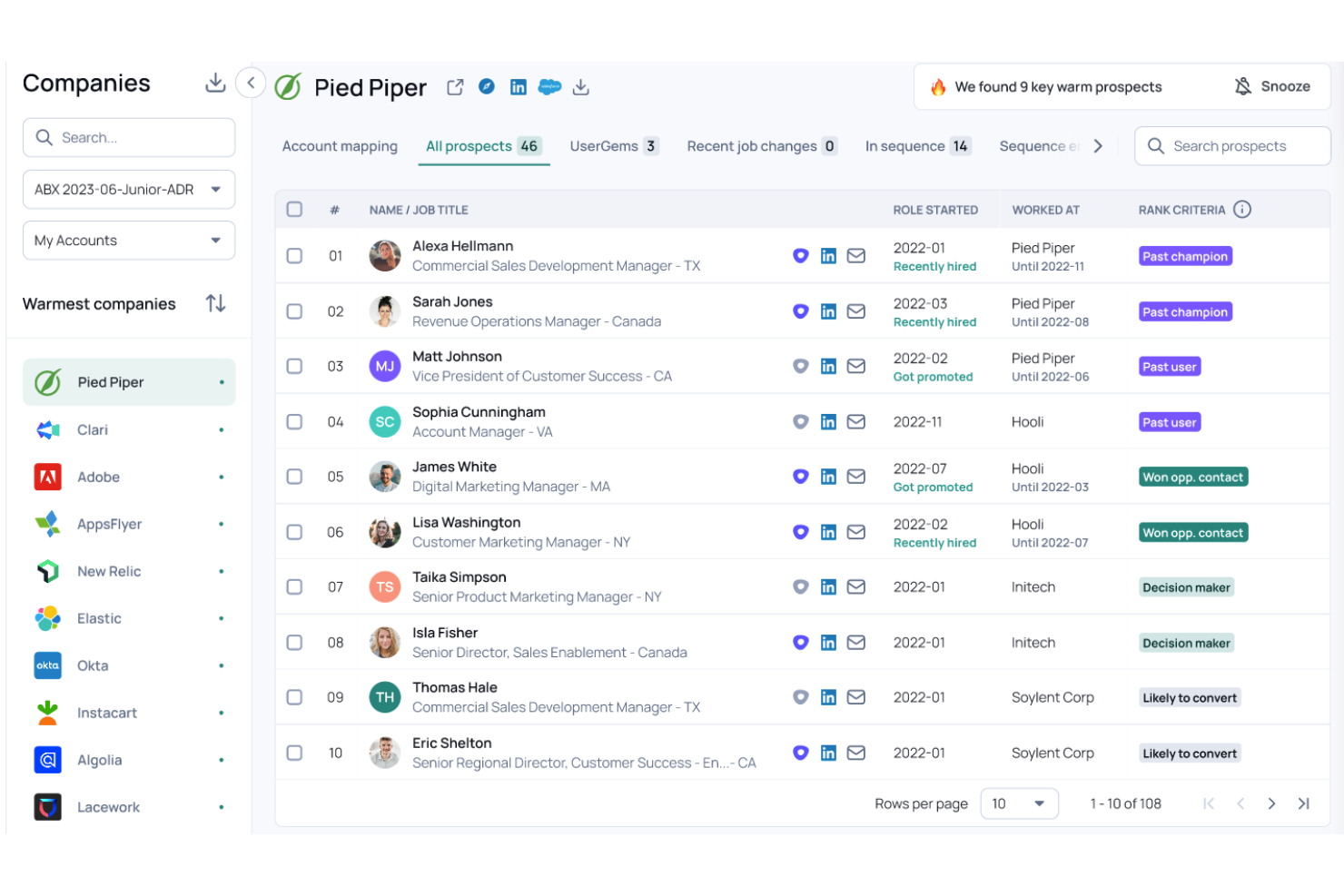Click the download icon next to Companies heading

coord(216,82)
